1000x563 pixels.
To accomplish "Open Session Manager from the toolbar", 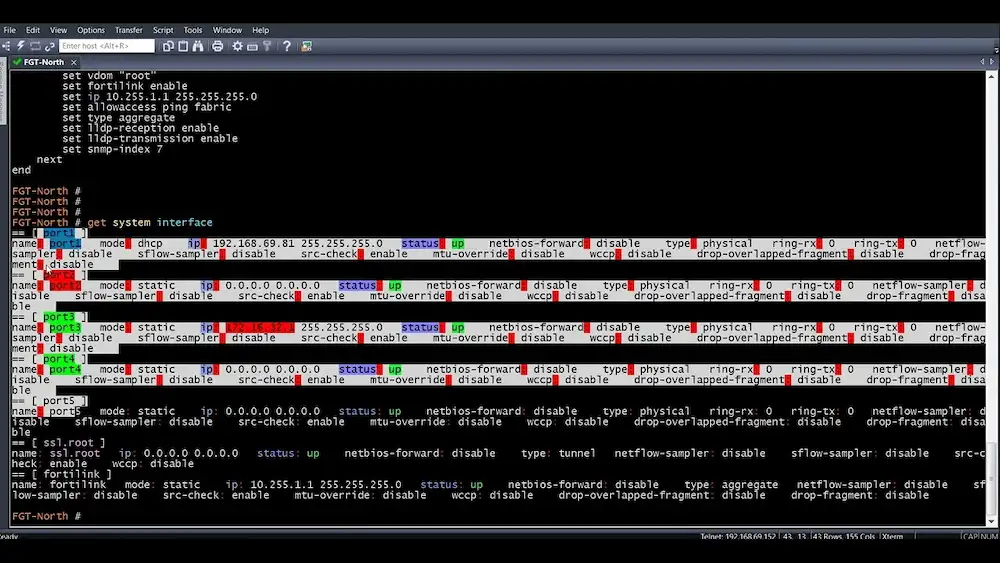I will point(7,46).
